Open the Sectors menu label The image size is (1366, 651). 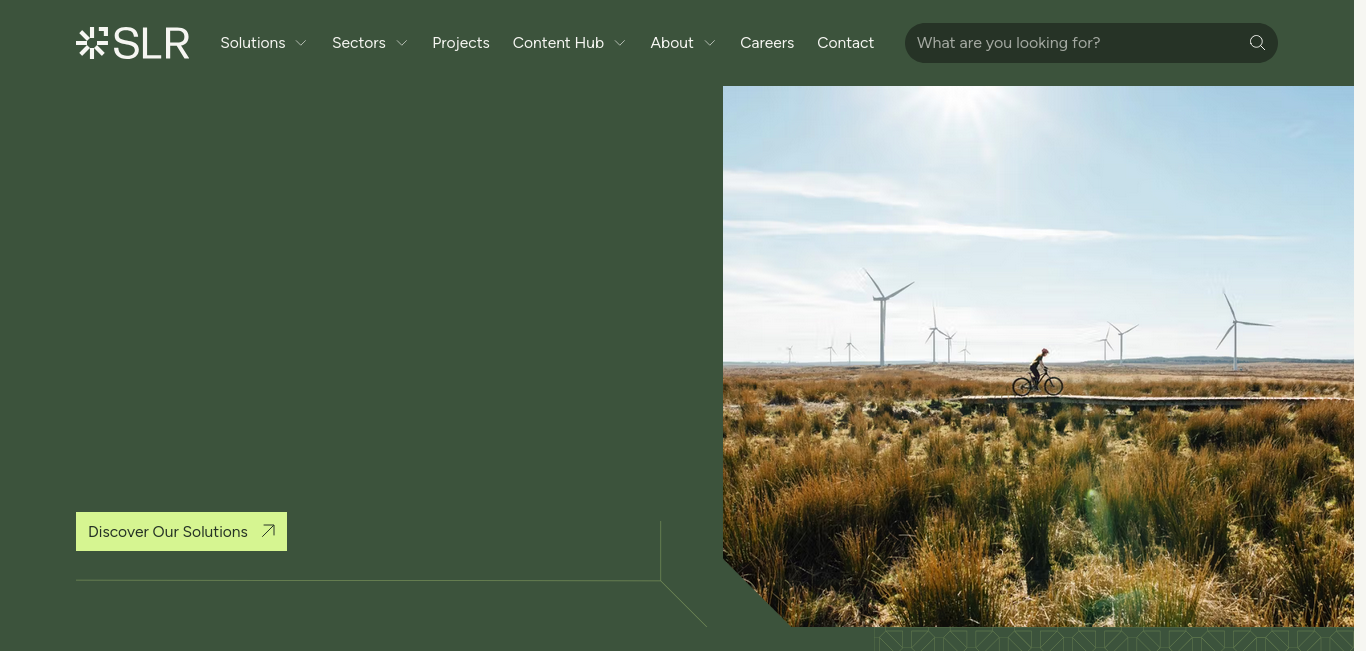tap(358, 43)
